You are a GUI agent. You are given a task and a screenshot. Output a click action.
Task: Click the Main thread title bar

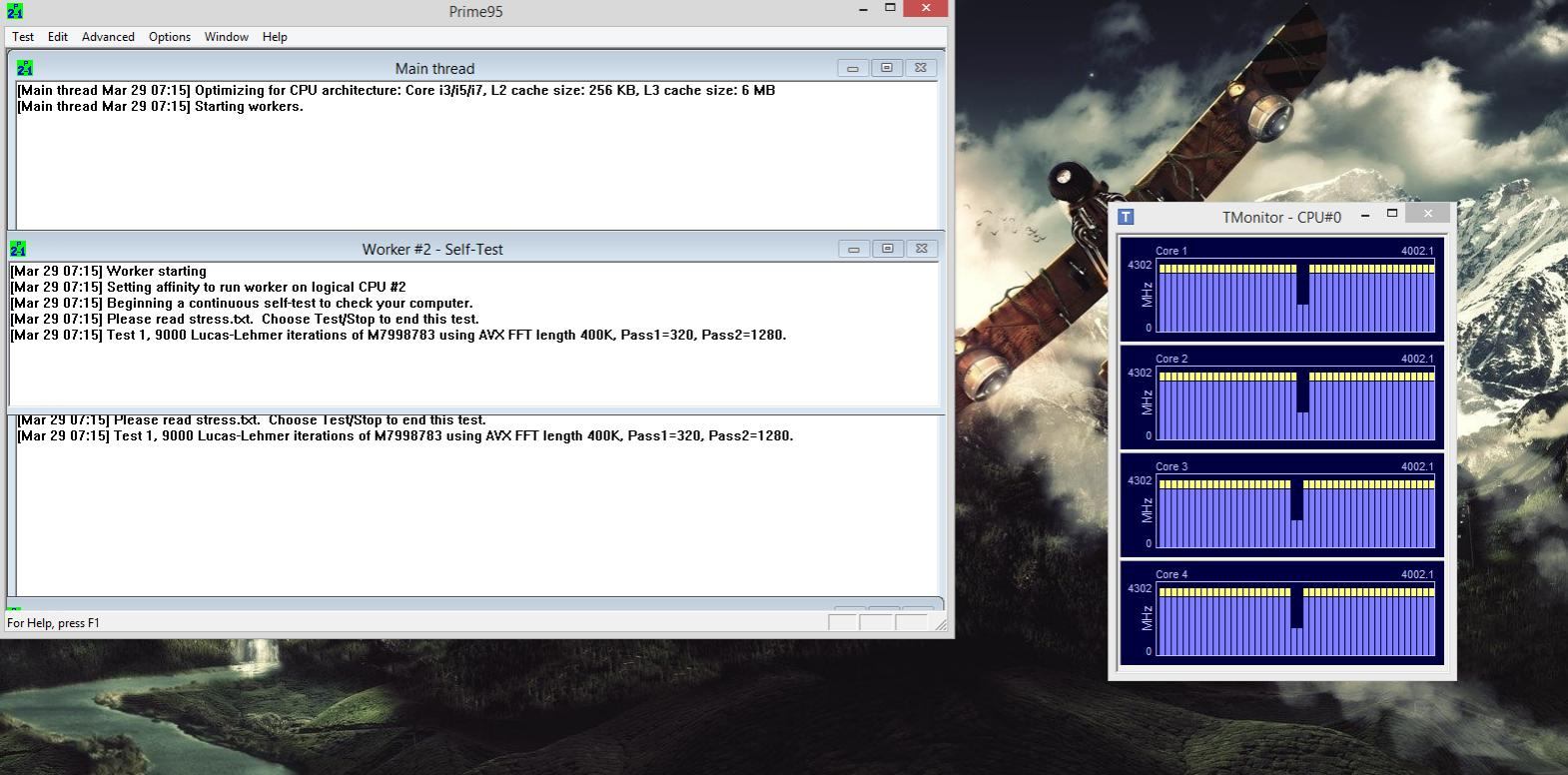coord(434,68)
